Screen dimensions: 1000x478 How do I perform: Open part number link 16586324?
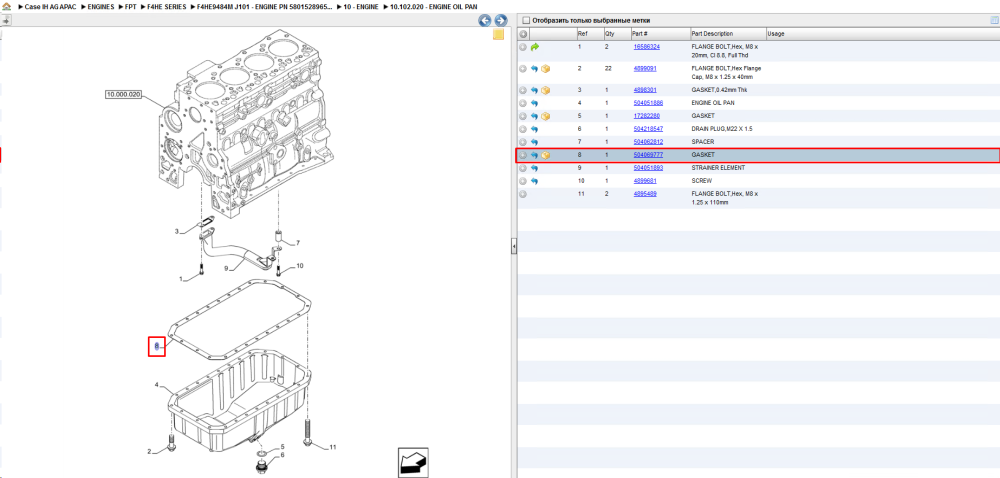pyautogui.click(x=646, y=47)
